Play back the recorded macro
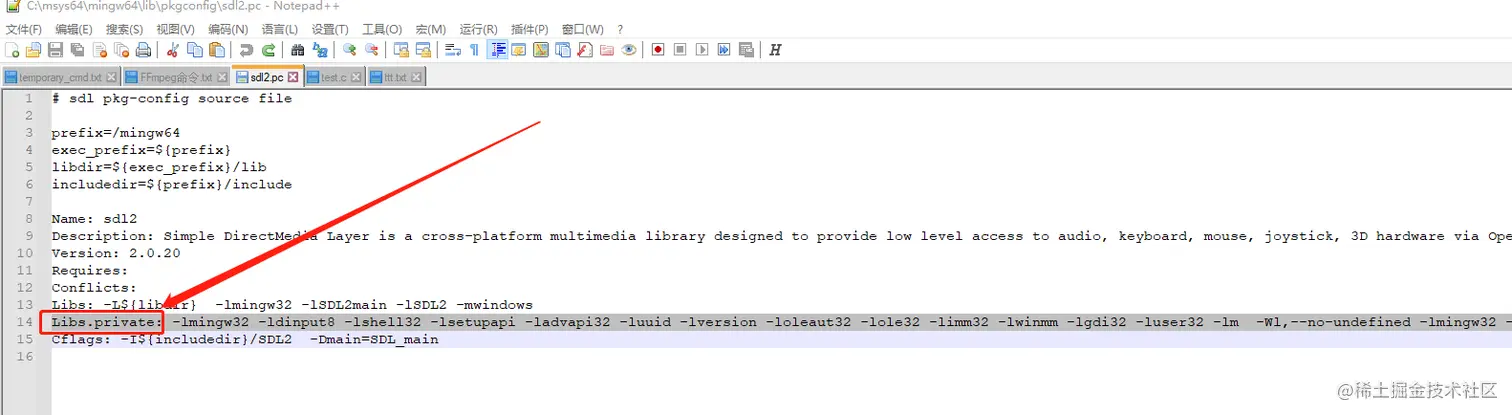The image size is (1512, 415). point(702,50)
